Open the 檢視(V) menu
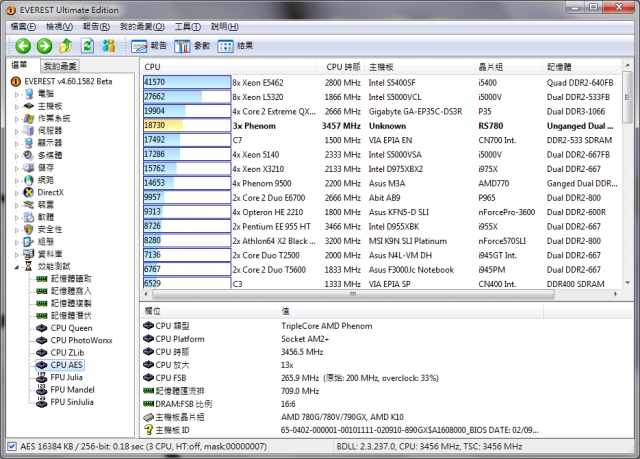 [x=59, y=27]
